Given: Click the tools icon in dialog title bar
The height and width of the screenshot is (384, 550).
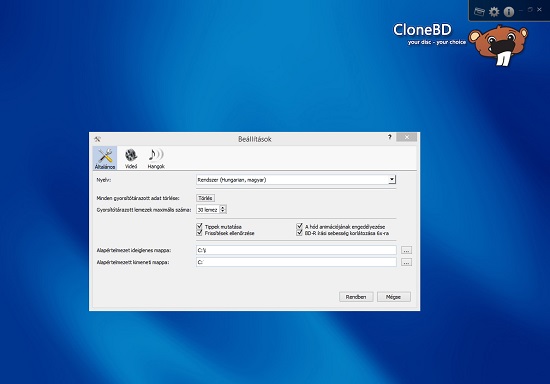Looking at the screenshot, I should (x=98, y=139).
